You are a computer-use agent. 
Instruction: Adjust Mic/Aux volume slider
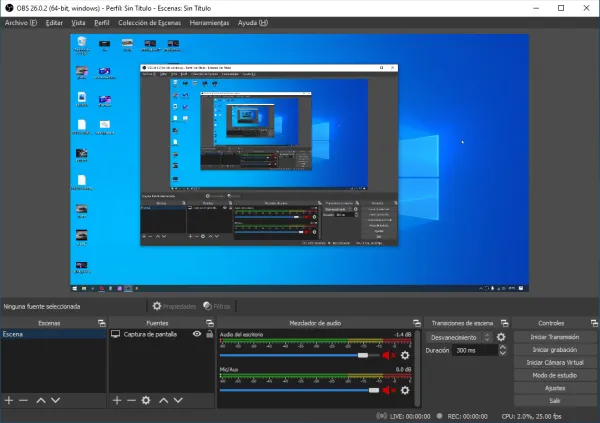click(x=373, y=390)
